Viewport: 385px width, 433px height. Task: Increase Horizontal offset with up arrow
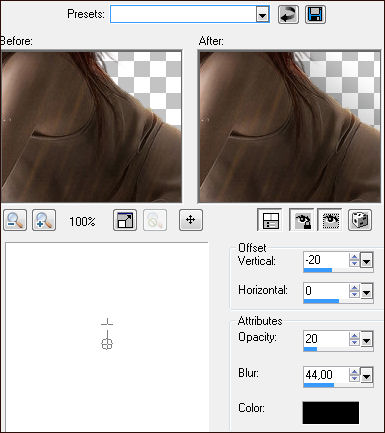pyautogui.click(x=354, y=288)
